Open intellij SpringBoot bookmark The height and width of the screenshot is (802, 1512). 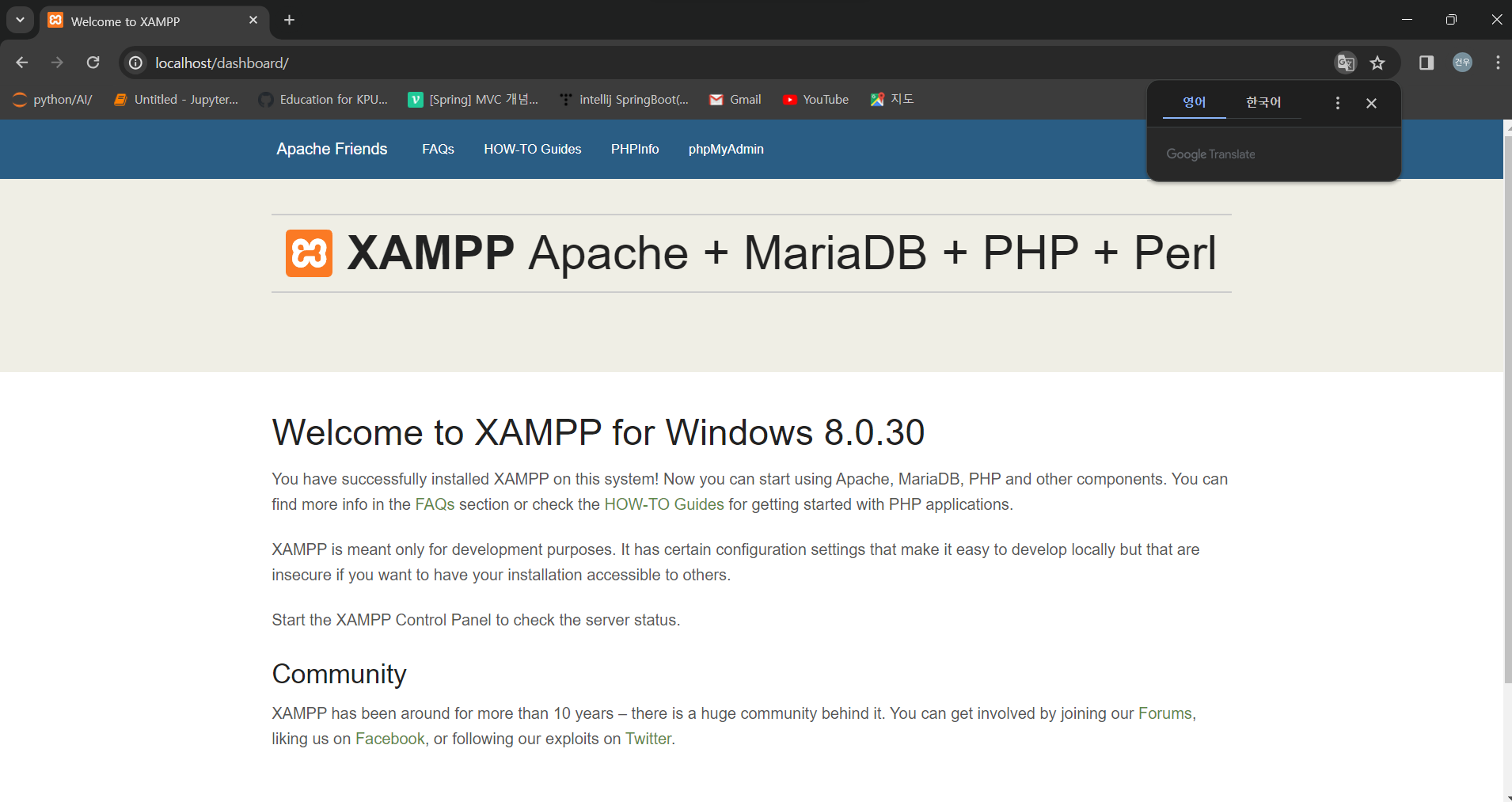[624, 100]
